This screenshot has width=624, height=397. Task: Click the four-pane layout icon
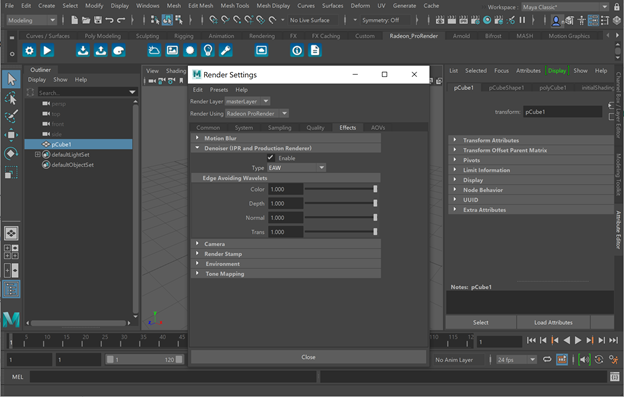(11, 252)
